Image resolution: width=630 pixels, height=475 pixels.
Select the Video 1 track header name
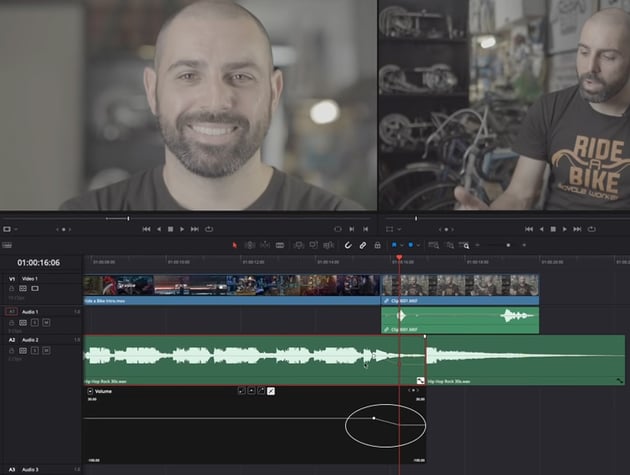[x=32, y=279]
